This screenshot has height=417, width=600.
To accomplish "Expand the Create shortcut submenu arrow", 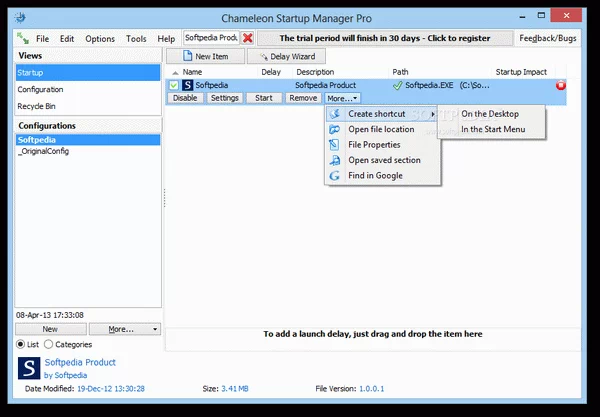I will click(x=433, y=114).
